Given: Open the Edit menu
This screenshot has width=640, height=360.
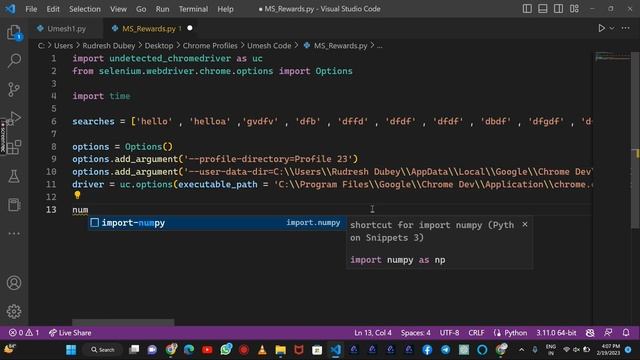Looking at the screenshot, I should point(53,9).
